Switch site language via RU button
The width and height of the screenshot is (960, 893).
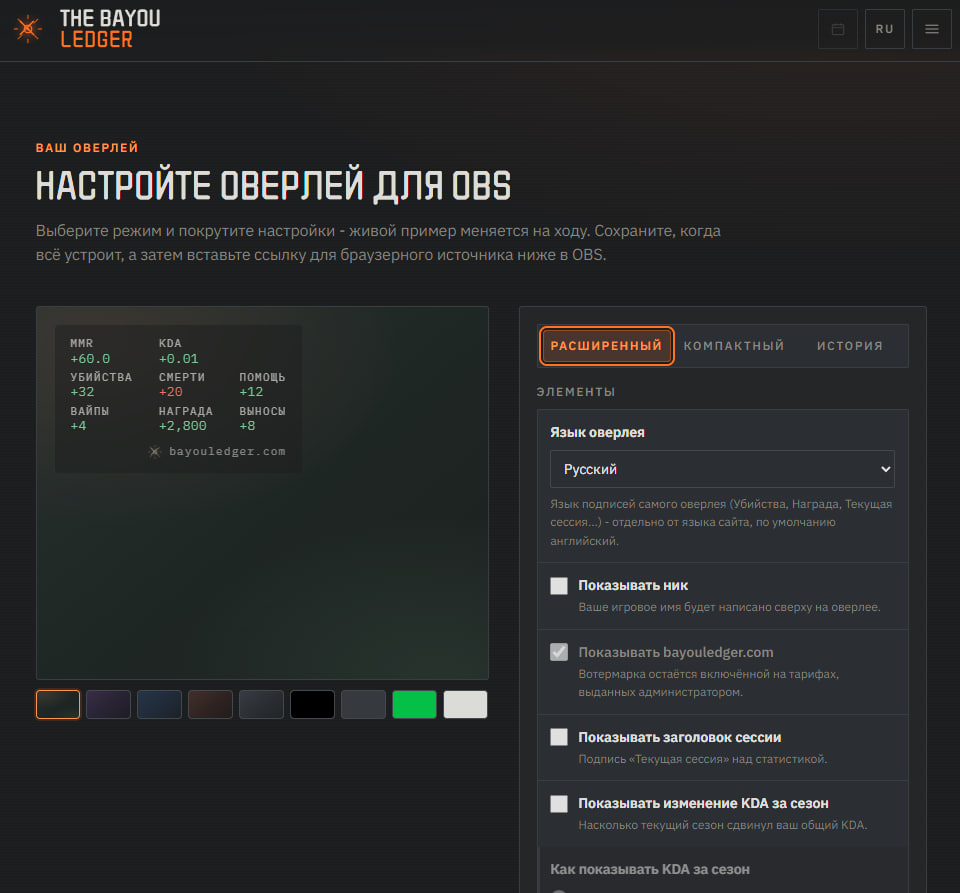884,29
